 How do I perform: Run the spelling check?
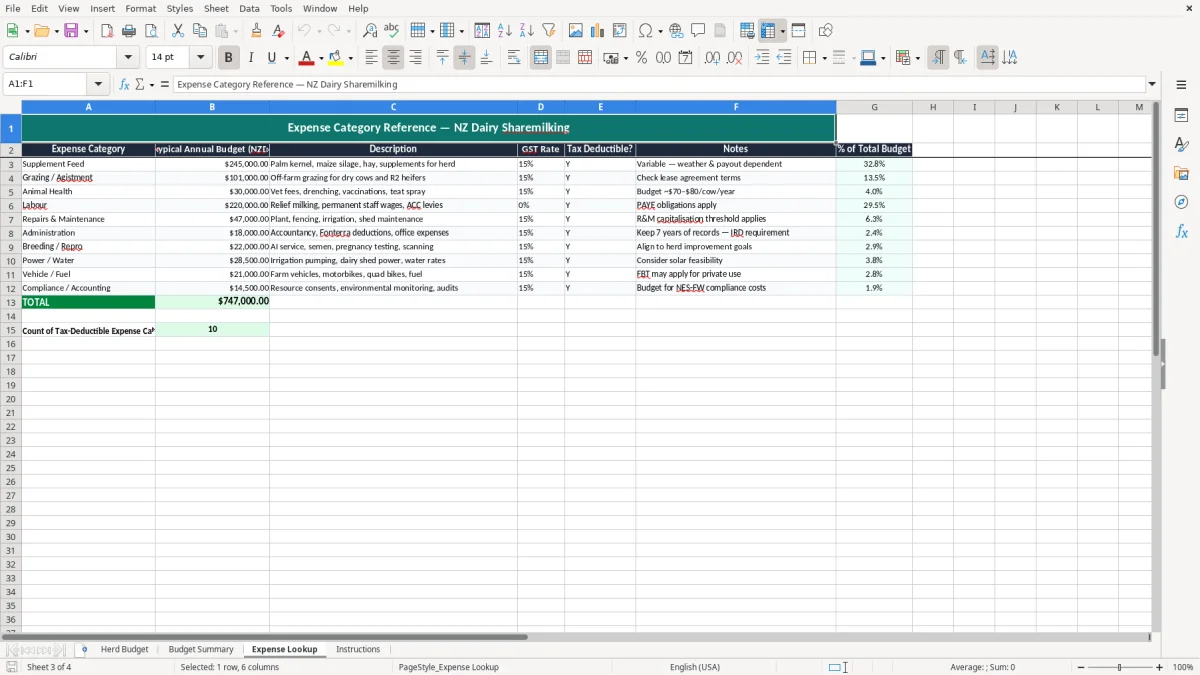392,31
